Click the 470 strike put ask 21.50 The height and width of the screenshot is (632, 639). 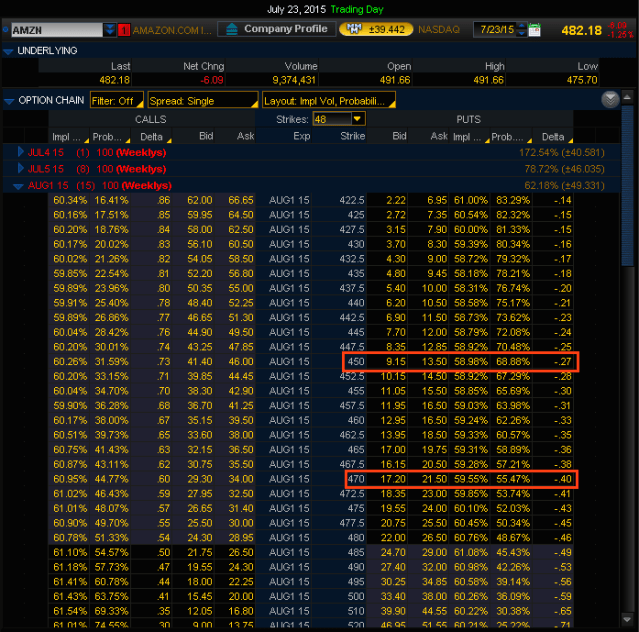(x=434, y=479)
